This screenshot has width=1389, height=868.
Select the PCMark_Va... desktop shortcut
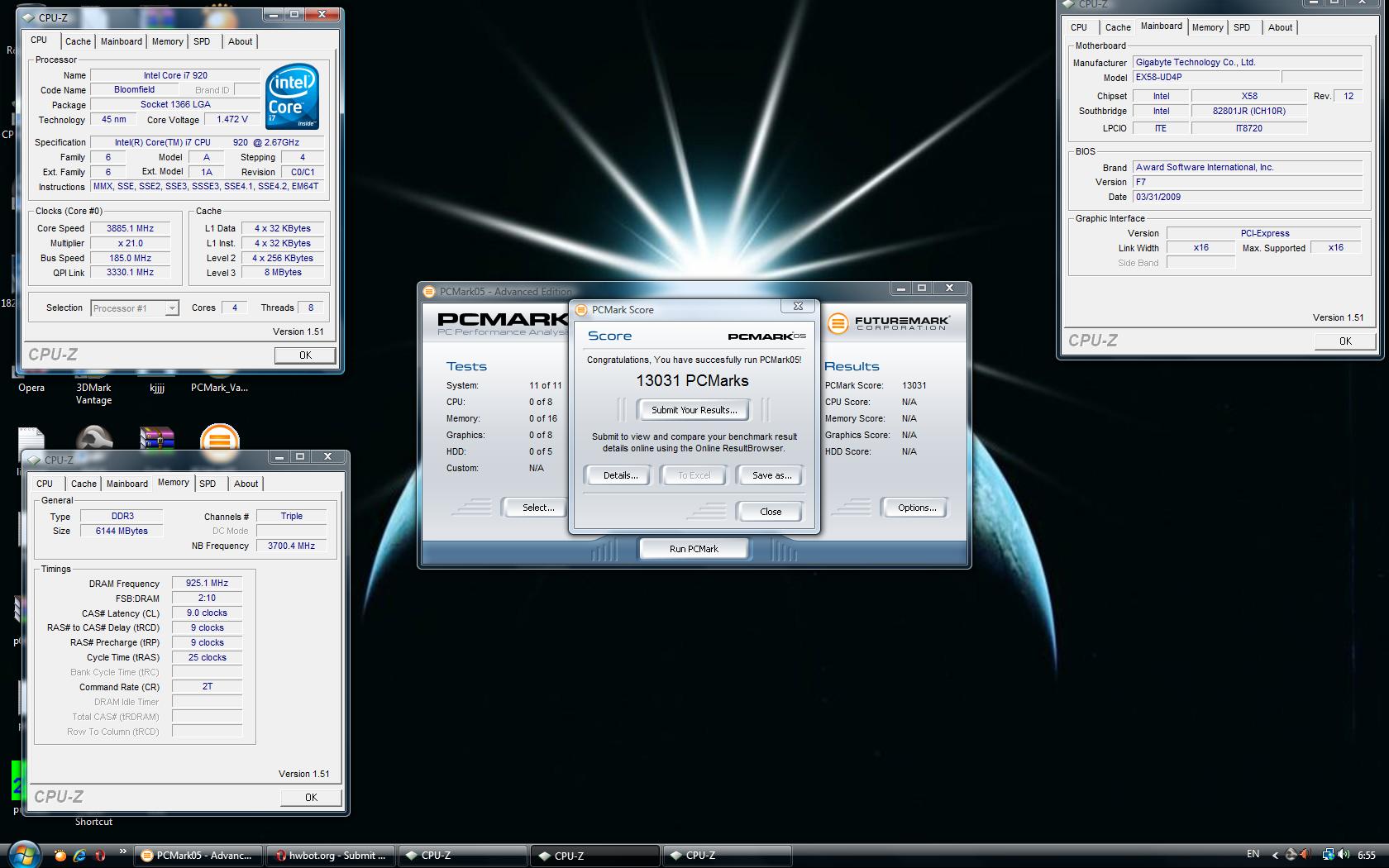coord(219,387)
